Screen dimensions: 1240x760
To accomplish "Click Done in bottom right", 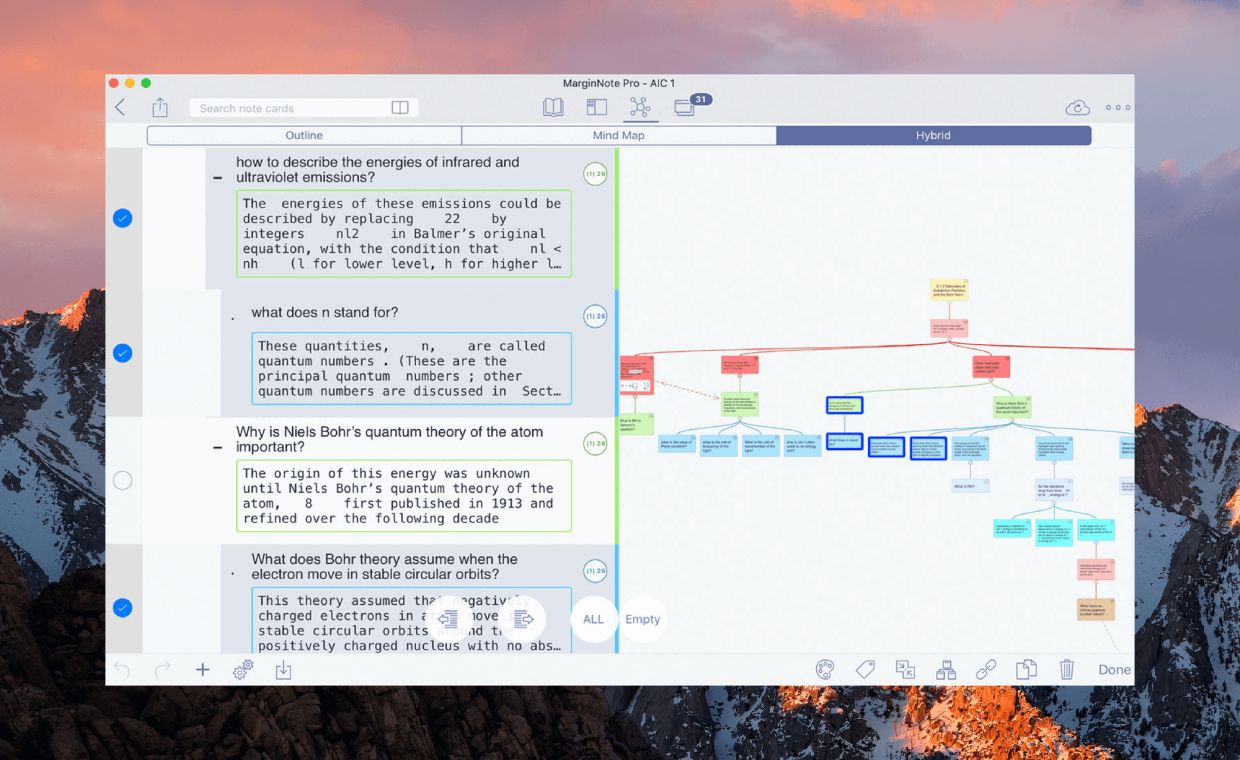I will pos(1114,670).
